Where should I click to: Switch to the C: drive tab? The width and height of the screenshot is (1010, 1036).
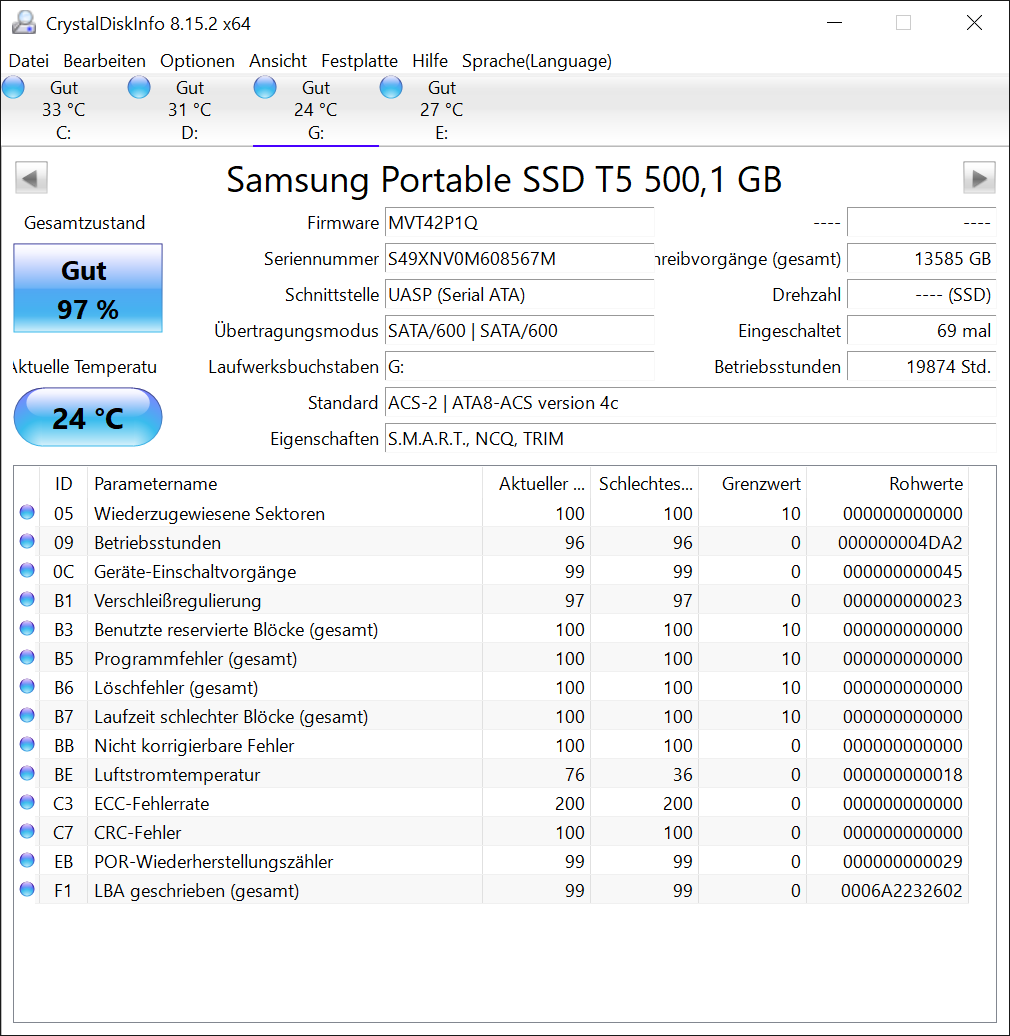[x=63, y=110]
